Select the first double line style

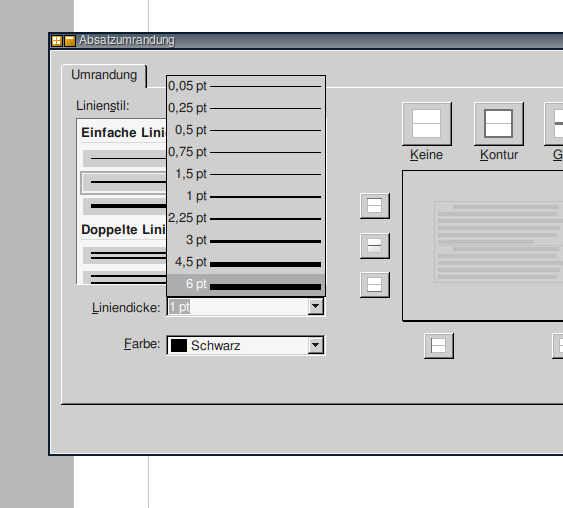125,256
